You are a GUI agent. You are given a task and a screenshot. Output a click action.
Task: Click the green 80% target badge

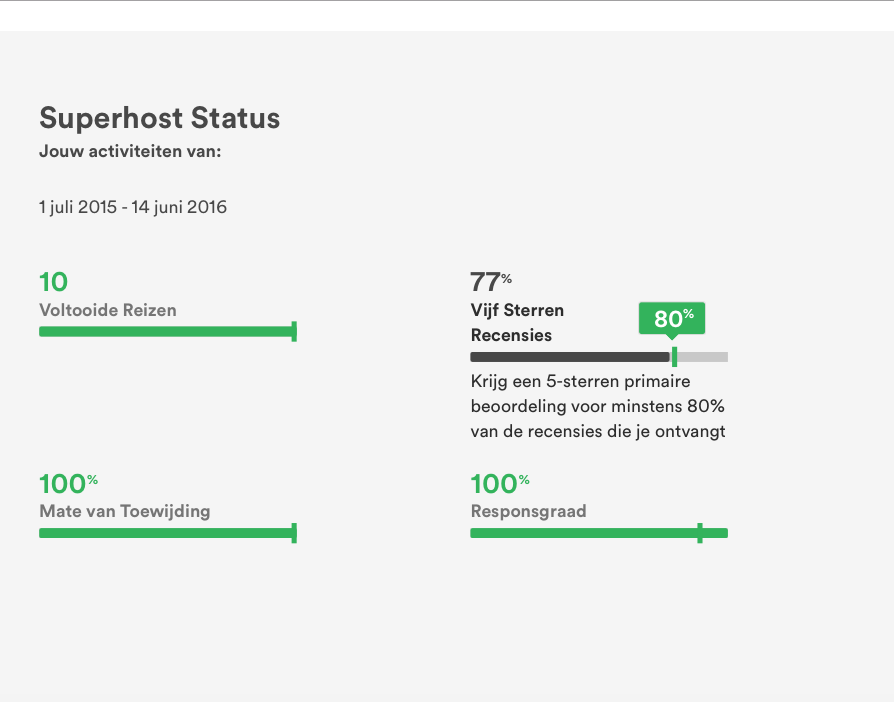672,318
